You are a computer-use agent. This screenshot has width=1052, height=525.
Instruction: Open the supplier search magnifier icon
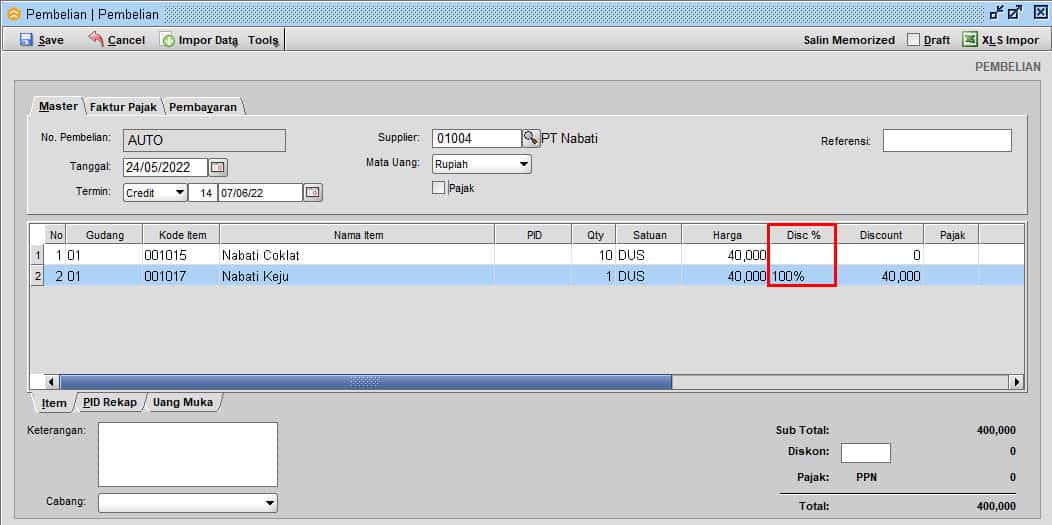(x=530, y=138)
